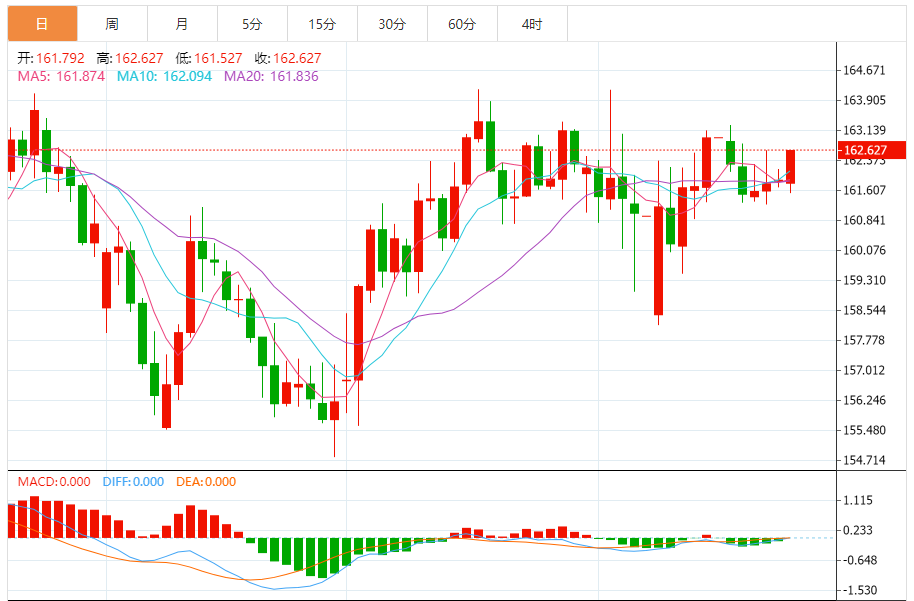Select the 日 daily timeframe tab
Image resolution: width=914 pixels, height=601 pixels.
click(43, 24)
